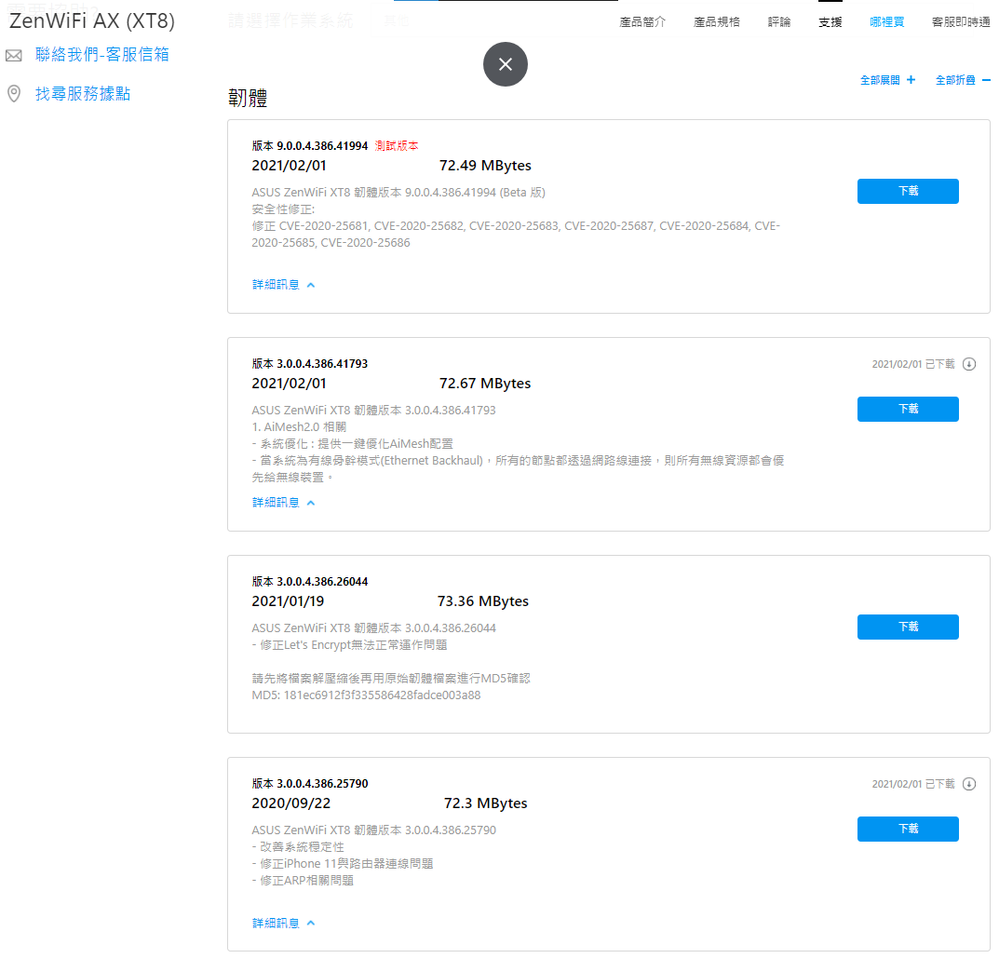Click downloaded icon for version 3.0.0.4.386.41793
This screenshot has height=958, width=999.
(969, 364)
